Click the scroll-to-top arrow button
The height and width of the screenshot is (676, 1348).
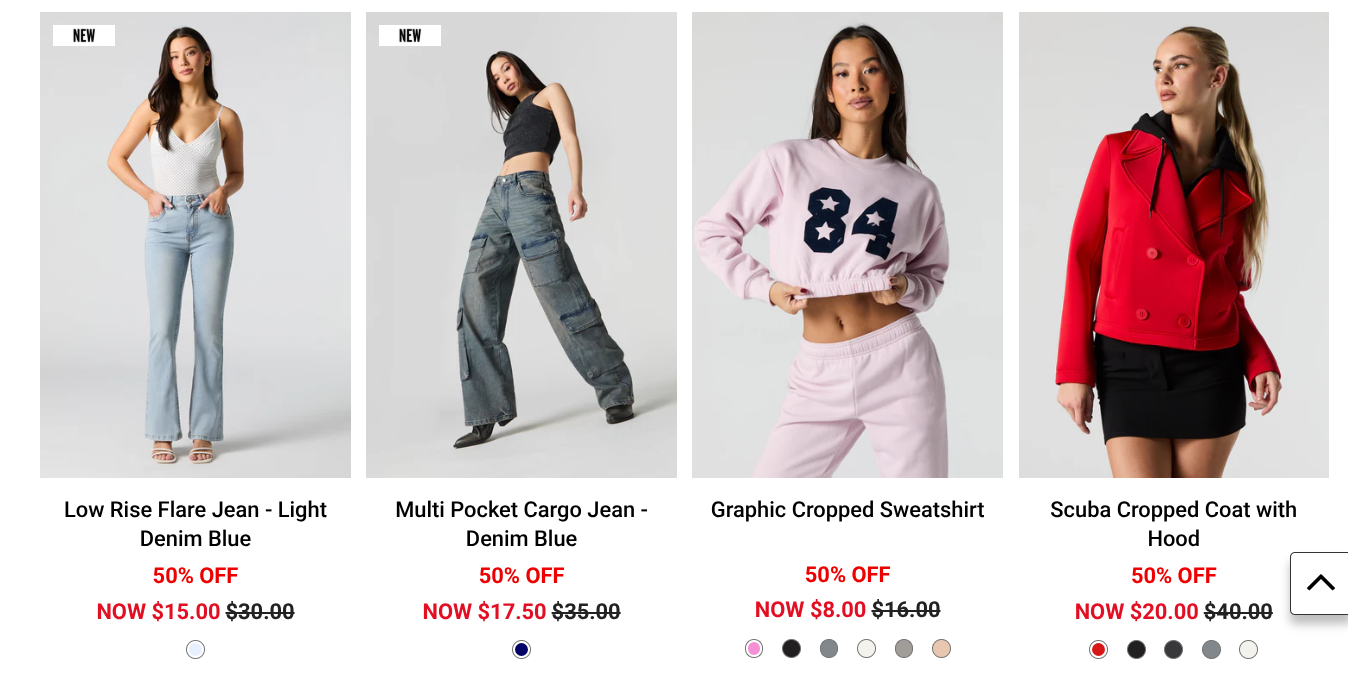coord(1319,583)
